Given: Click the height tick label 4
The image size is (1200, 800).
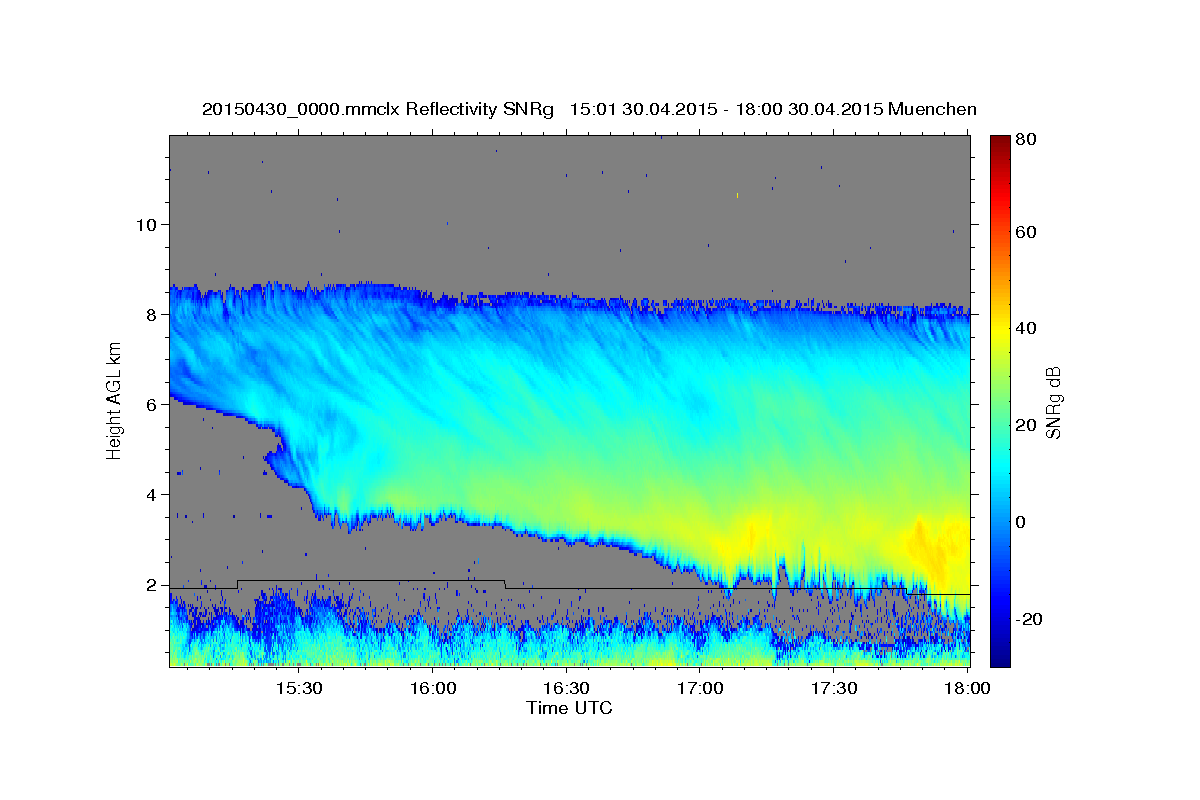Looking at the screenshot, I should point(152,494).
